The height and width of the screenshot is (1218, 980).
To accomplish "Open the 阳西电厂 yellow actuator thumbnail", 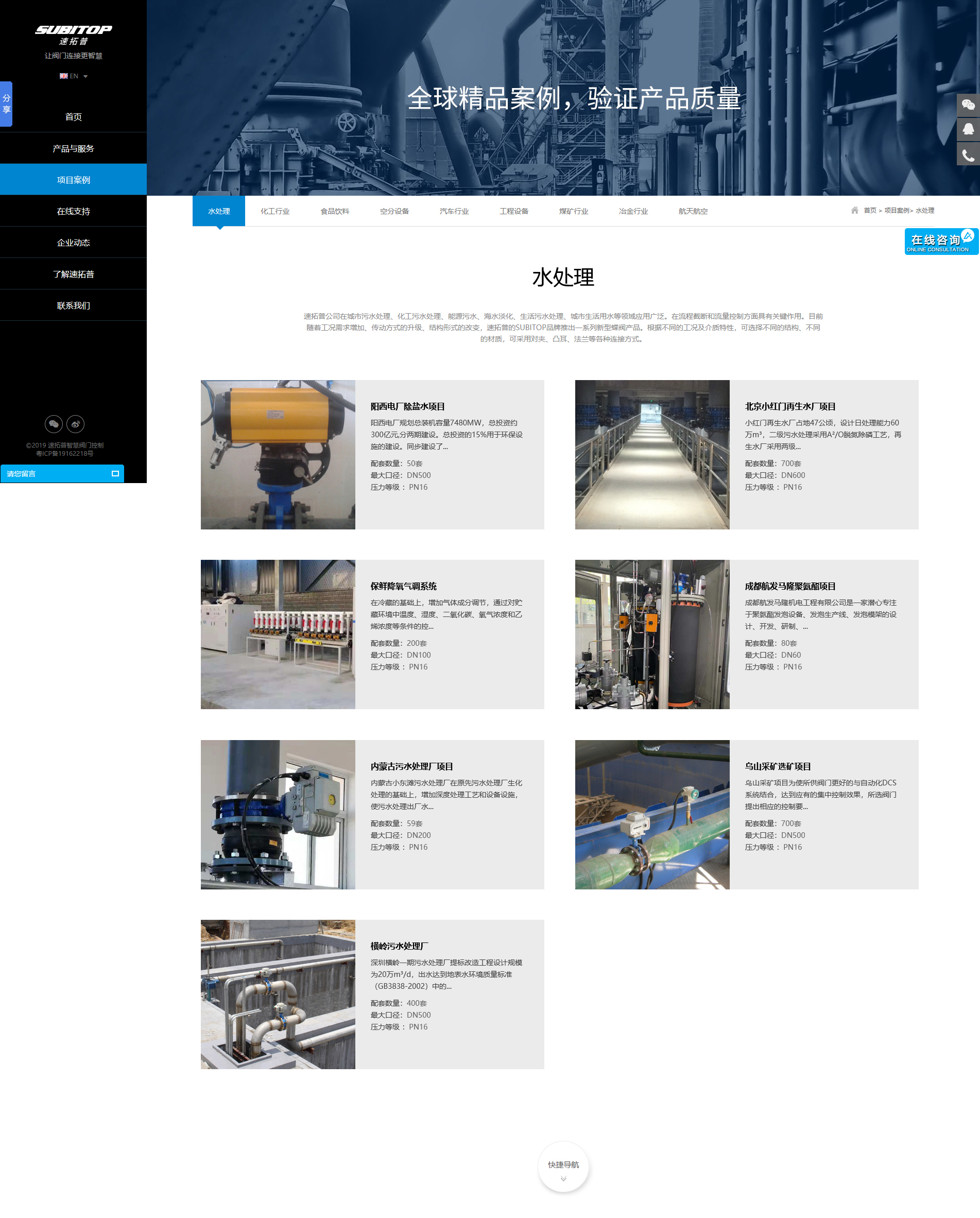I will click(278, 454).
